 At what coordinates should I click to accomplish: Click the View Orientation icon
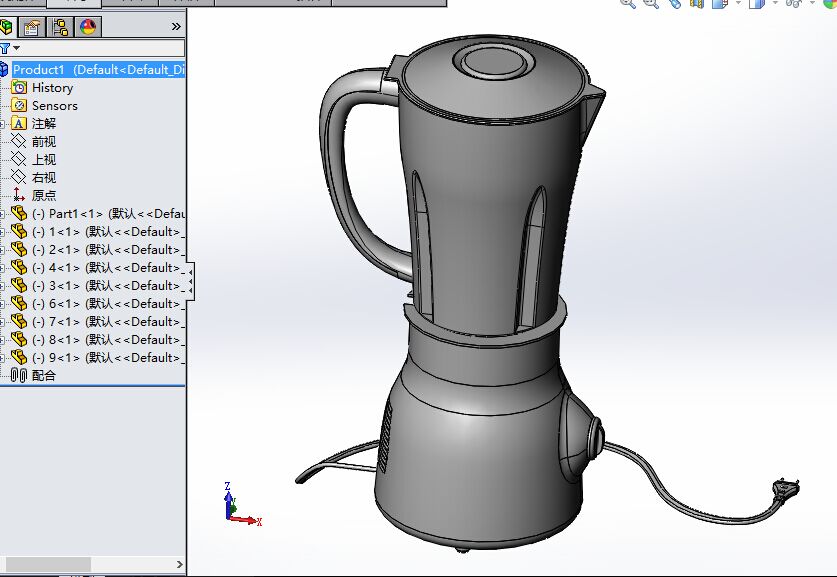721,4
